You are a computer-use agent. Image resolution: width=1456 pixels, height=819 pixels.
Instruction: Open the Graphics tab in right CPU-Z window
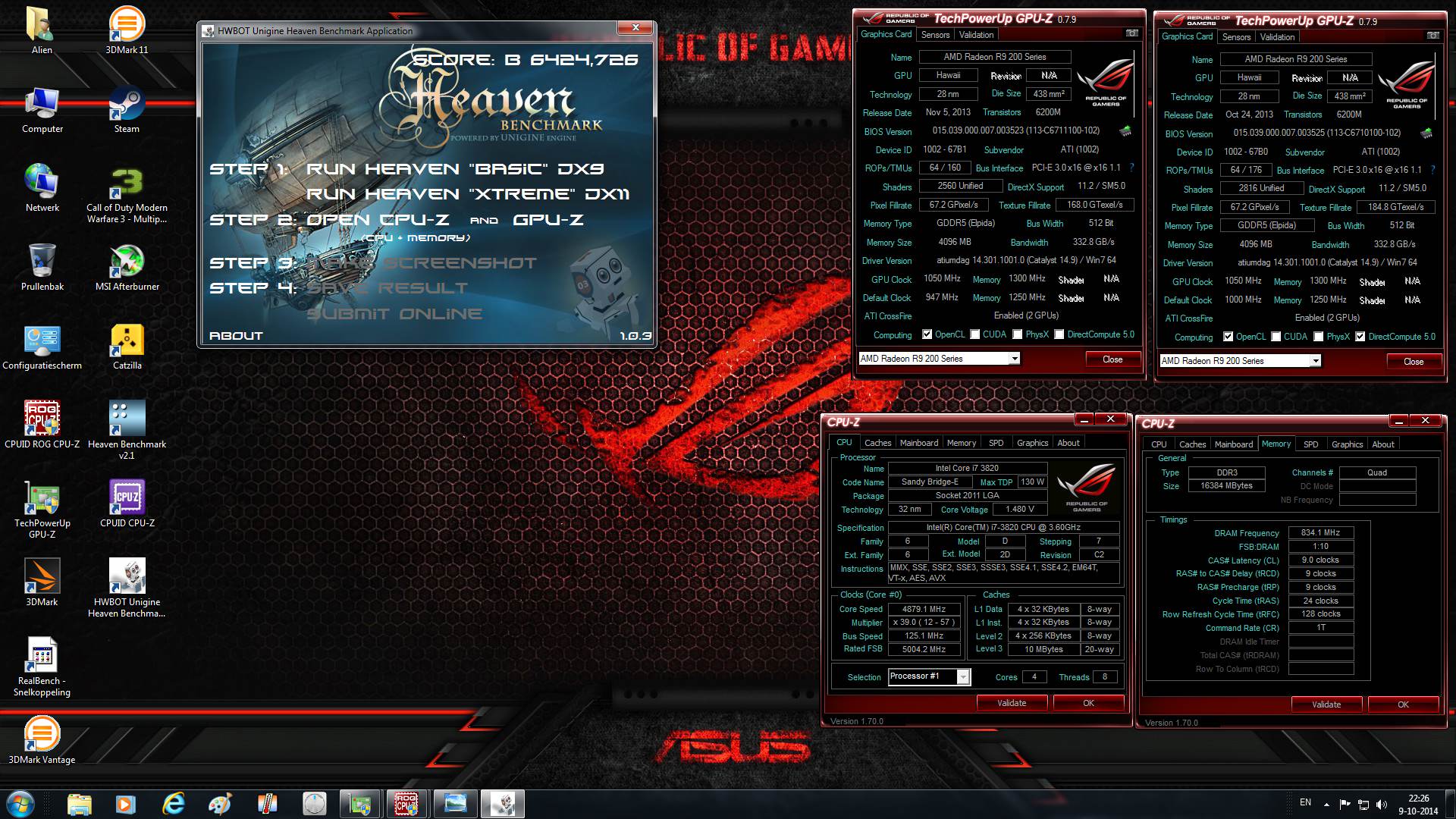coord(1347,444)
